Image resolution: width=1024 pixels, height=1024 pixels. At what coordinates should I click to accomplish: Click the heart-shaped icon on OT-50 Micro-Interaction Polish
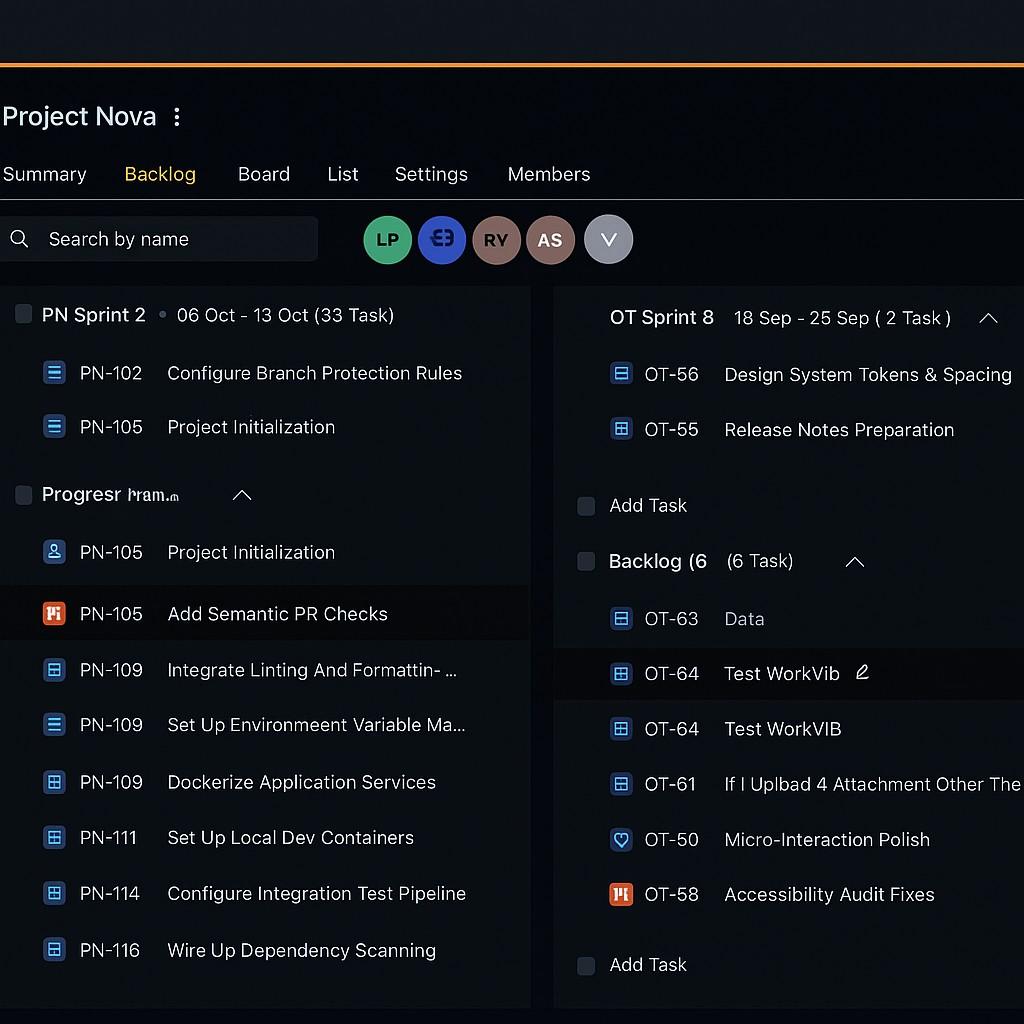coord(621,839)
